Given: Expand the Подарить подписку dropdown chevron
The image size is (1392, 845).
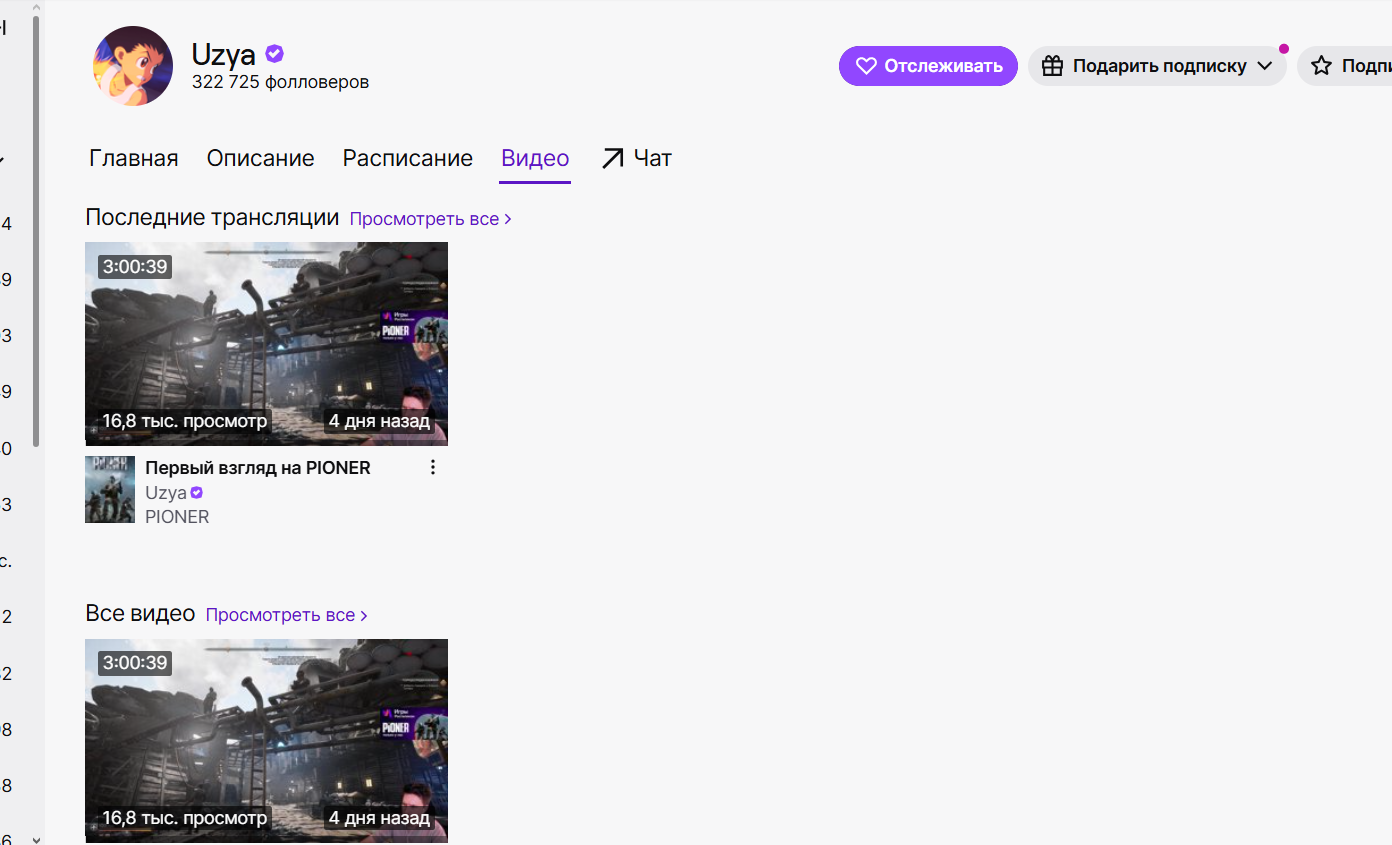Looking at the screenshot, I should pyautogui.click(x=1265, y=66).
